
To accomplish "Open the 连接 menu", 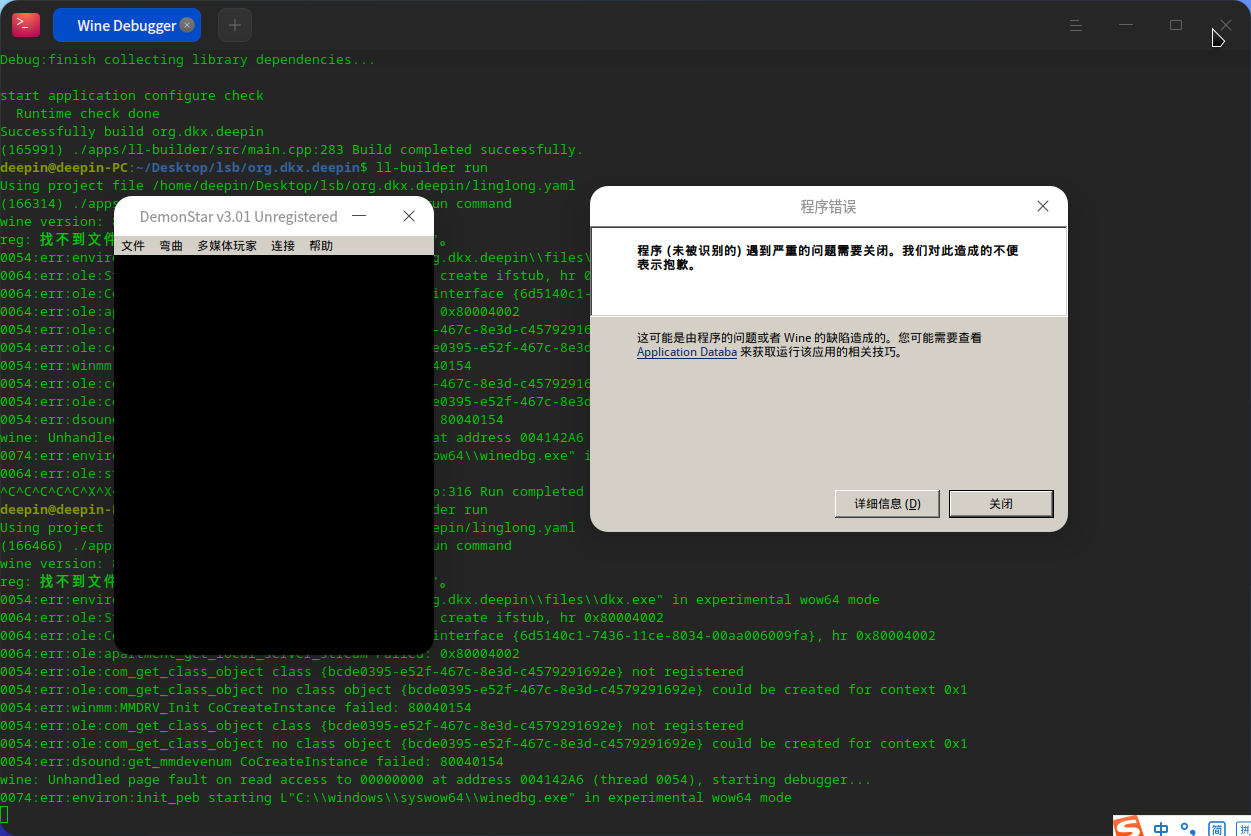I will click(x=283, y=246).
